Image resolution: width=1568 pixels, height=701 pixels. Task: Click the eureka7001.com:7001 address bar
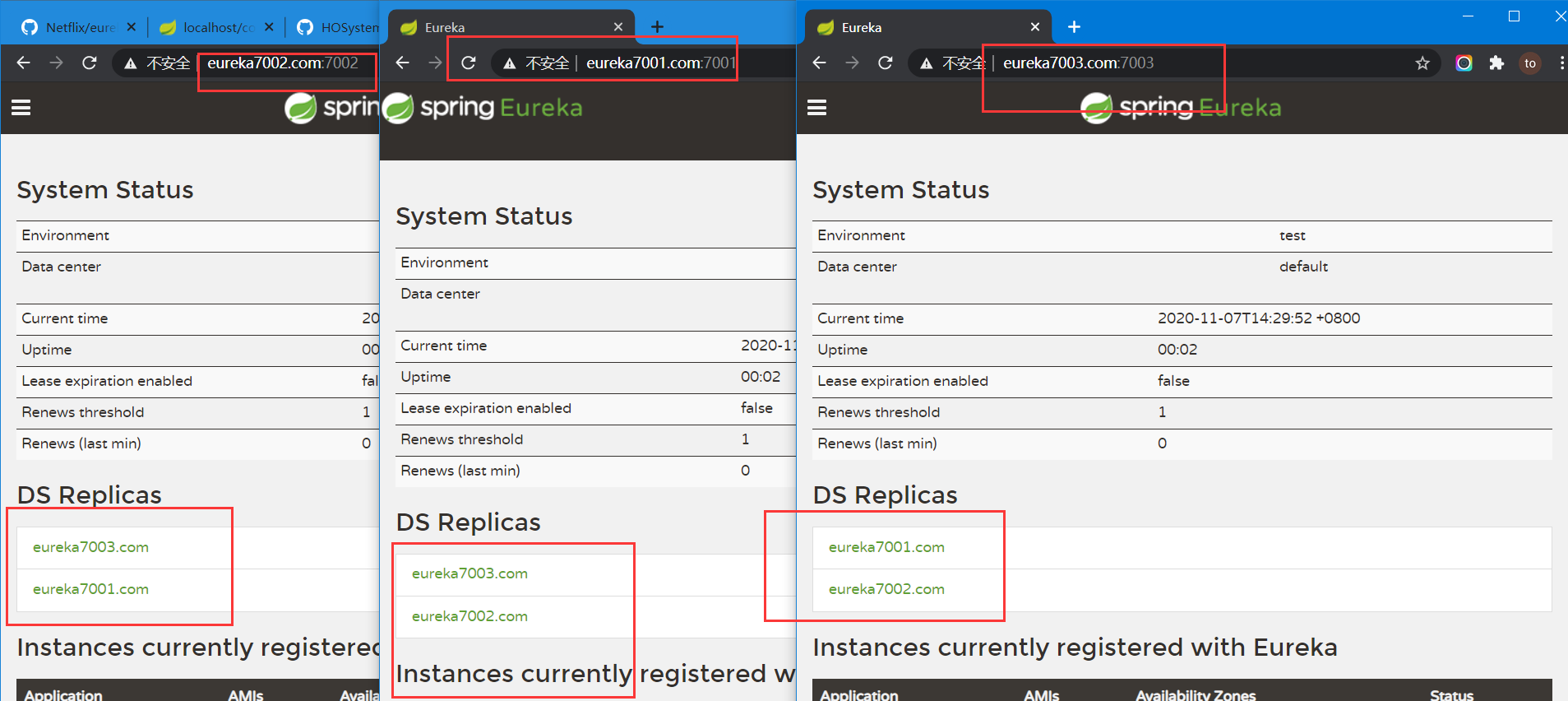[660, 63]
